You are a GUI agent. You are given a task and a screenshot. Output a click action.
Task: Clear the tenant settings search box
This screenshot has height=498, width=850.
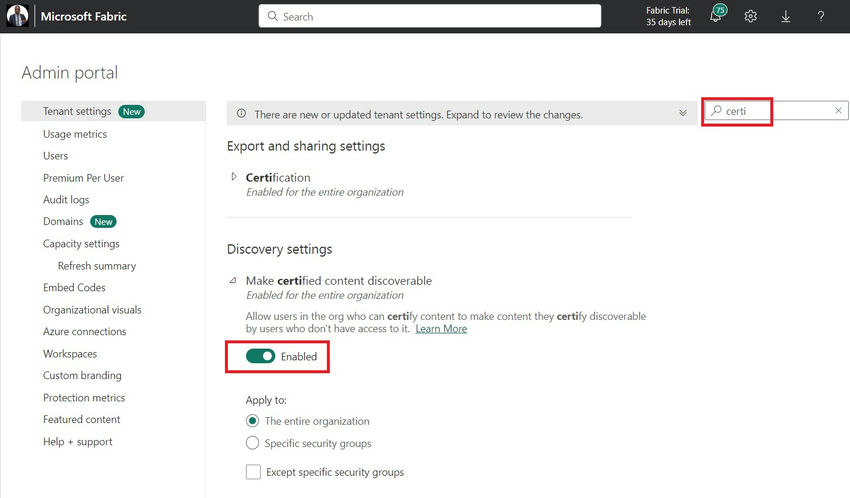click(x=838, y=111)
